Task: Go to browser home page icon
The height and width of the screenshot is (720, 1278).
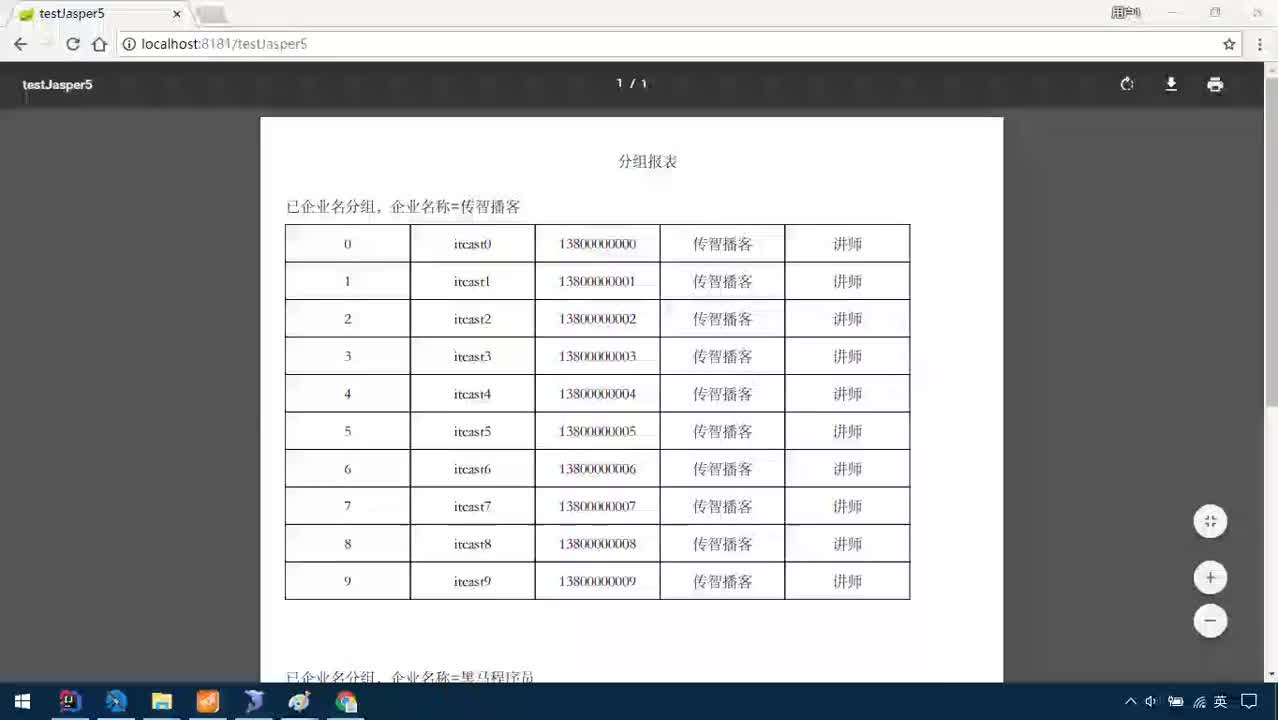Action: pyautogui.click(x=99, y=44)
